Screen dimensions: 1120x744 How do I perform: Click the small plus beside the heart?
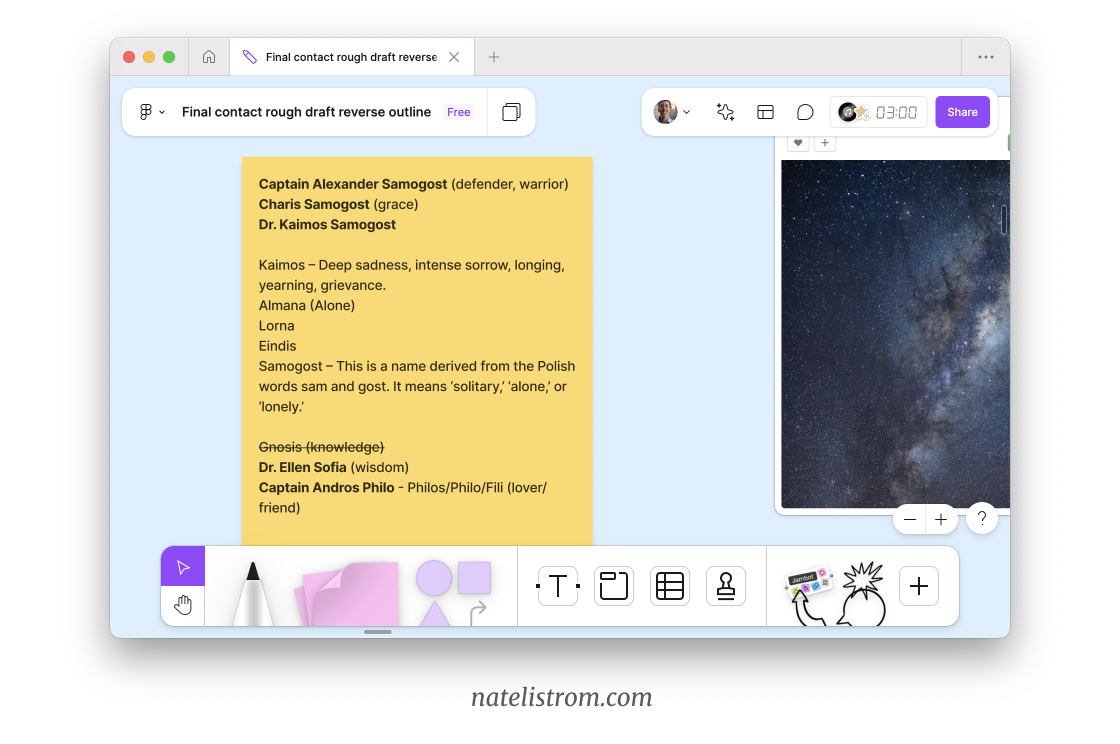click(x=825, y=143)
